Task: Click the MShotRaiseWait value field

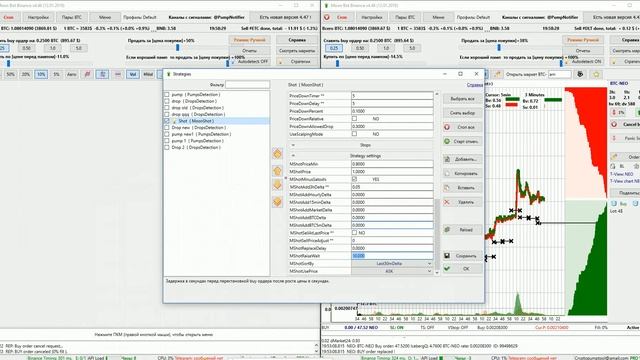Action: pyautogui.click(x=392, y=256)
